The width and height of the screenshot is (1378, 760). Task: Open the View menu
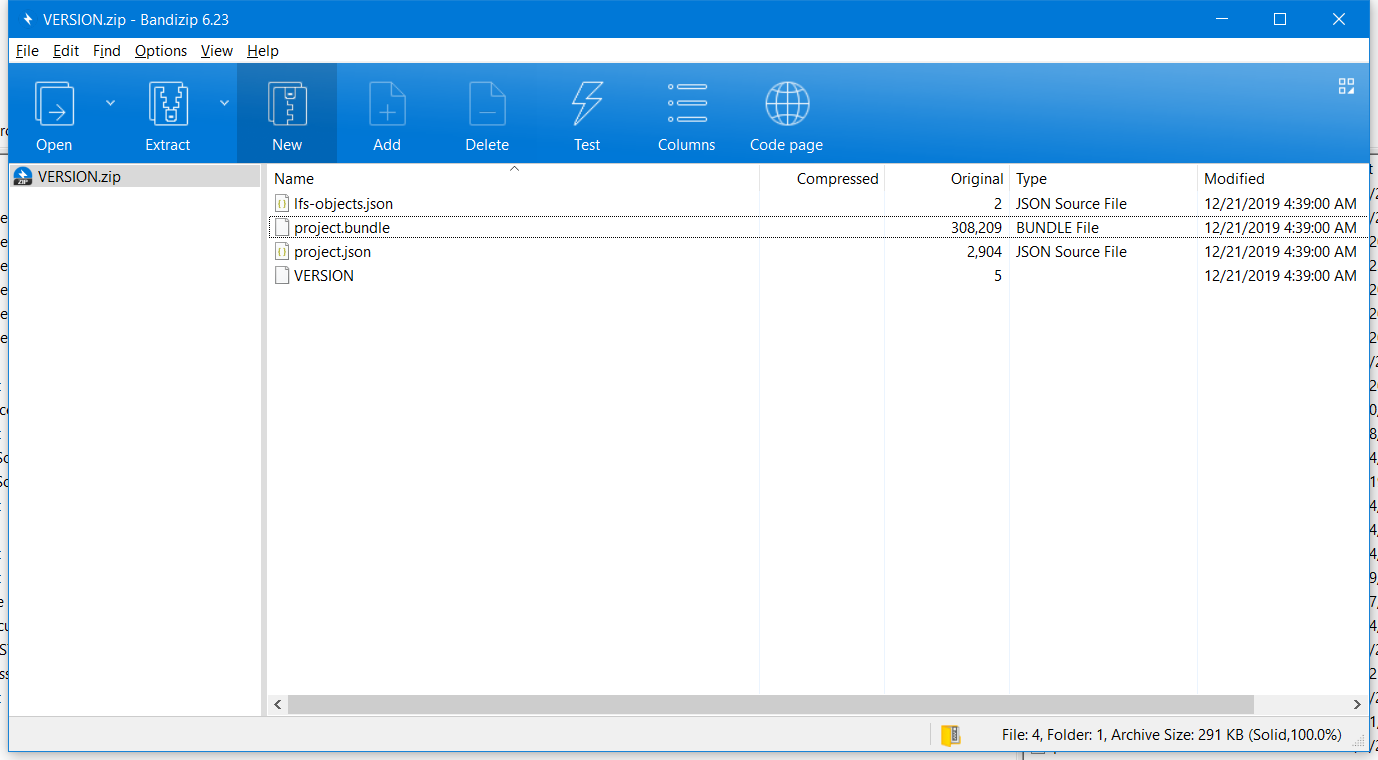coord(216,51)
